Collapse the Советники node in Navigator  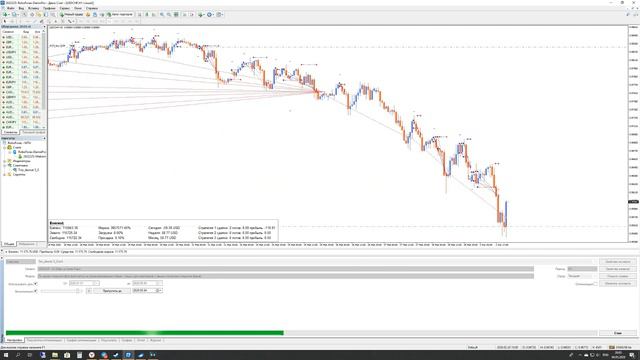(x=4, y=165)
